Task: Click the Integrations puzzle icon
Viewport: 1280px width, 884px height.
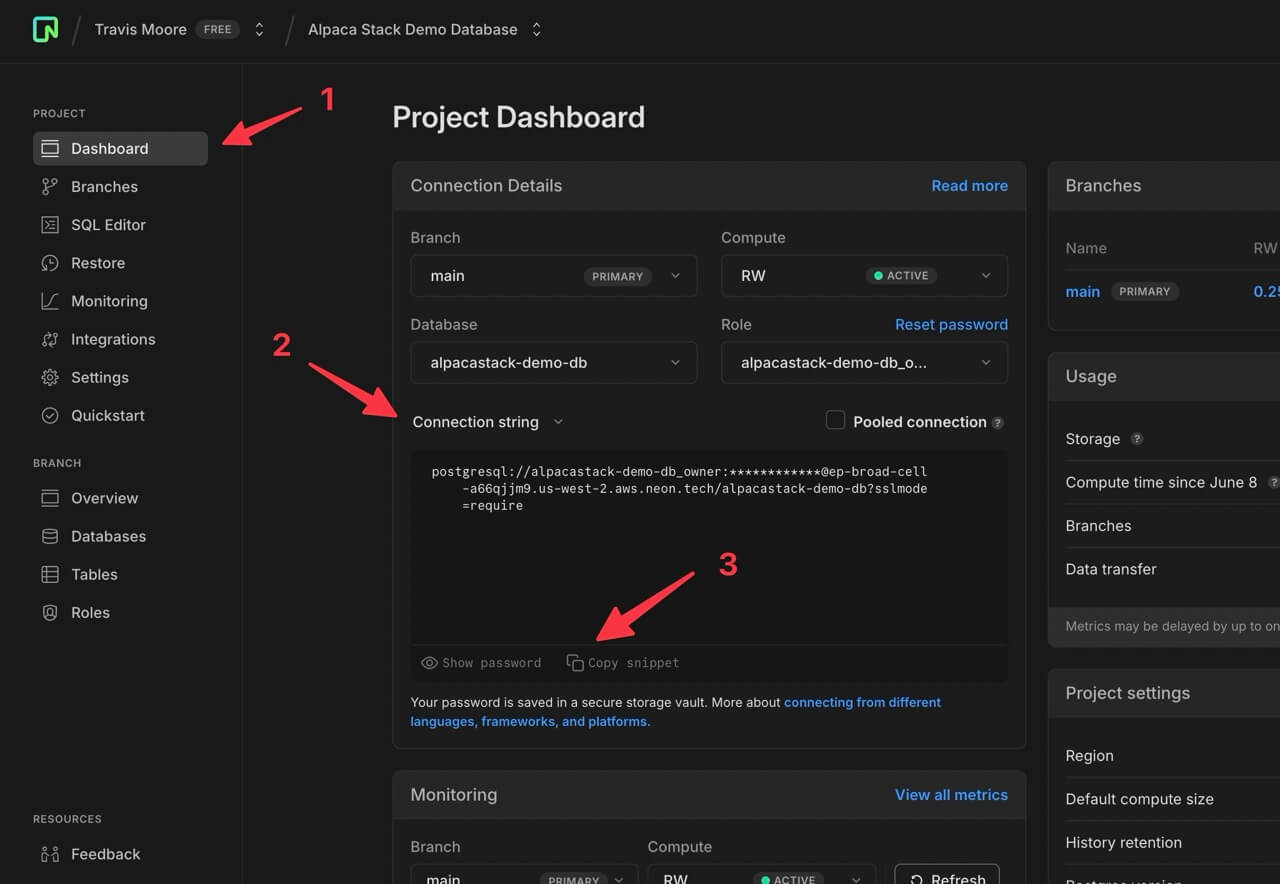Action: tap(49, 339)
